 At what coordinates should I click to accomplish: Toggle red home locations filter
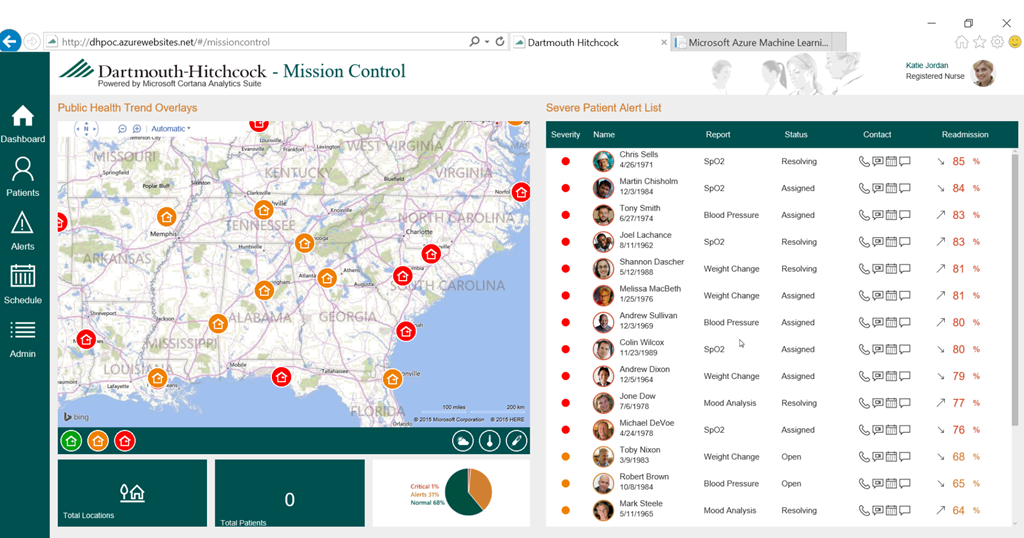(125, 441)
